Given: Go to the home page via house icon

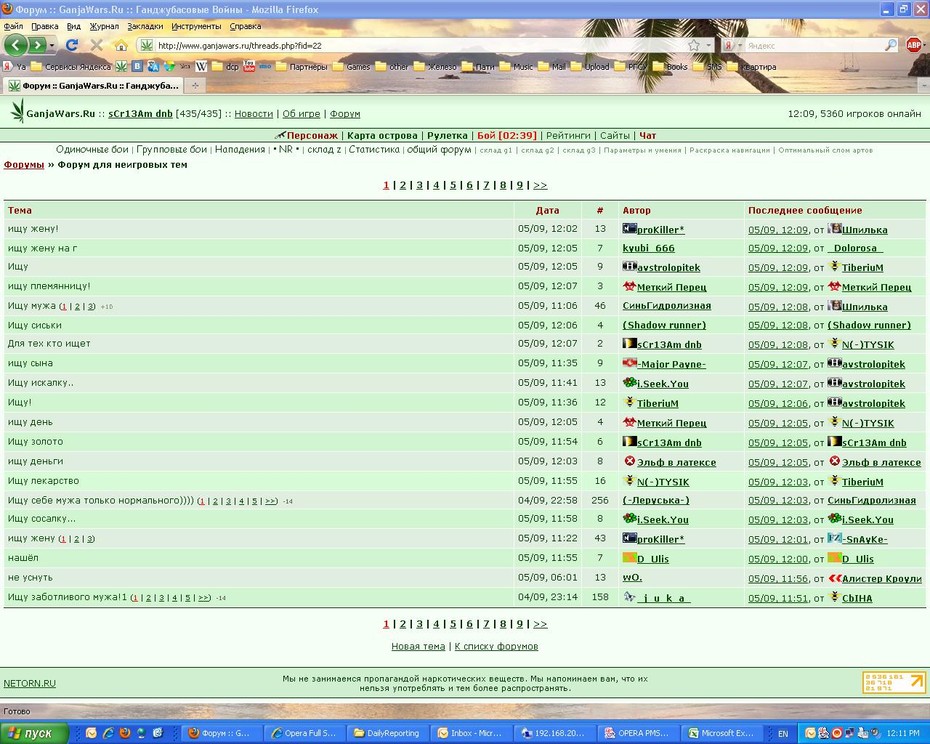Looking at the screenshot, I should point(121,45).
